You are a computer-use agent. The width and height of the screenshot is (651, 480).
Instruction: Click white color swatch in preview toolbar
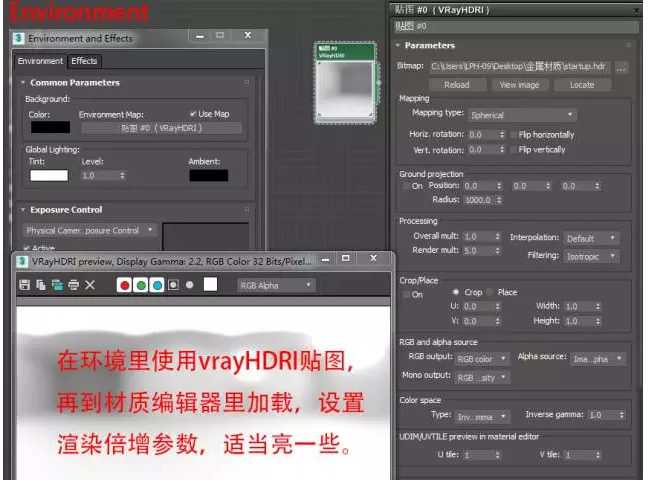coord(210,284)
